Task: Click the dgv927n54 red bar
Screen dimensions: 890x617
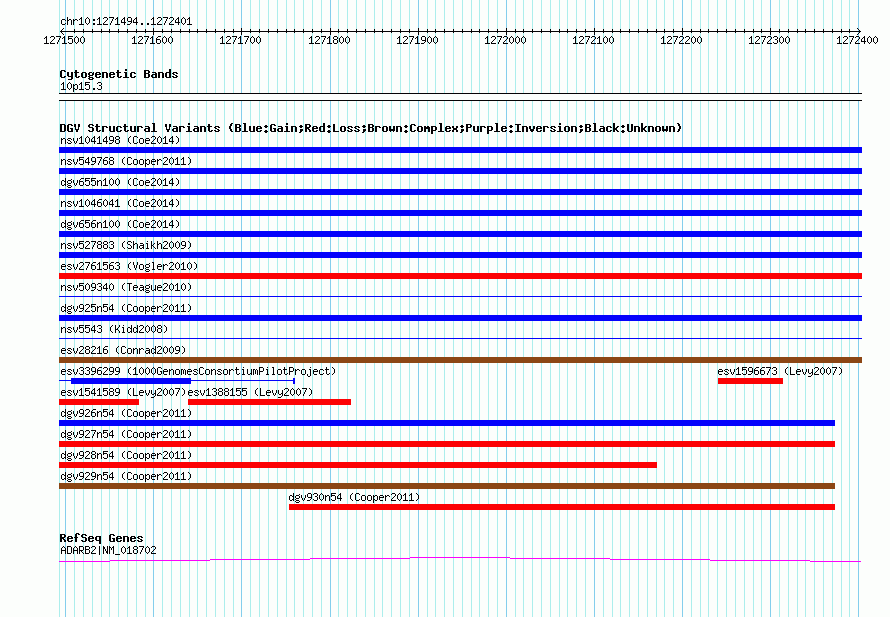Action: coord(447,444)
